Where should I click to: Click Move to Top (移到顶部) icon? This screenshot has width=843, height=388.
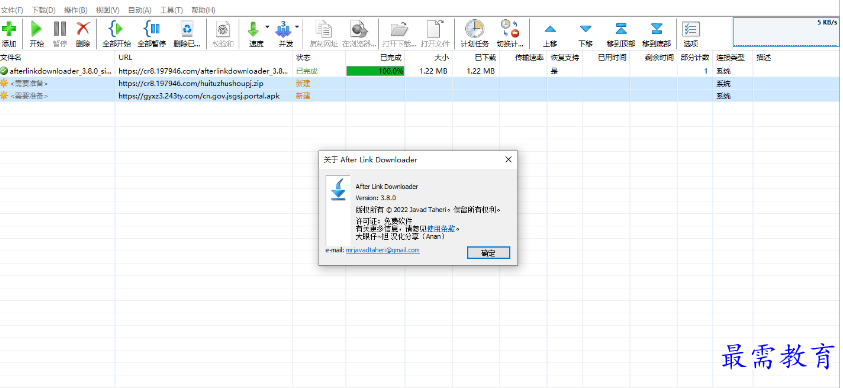(x=621, y=29)
